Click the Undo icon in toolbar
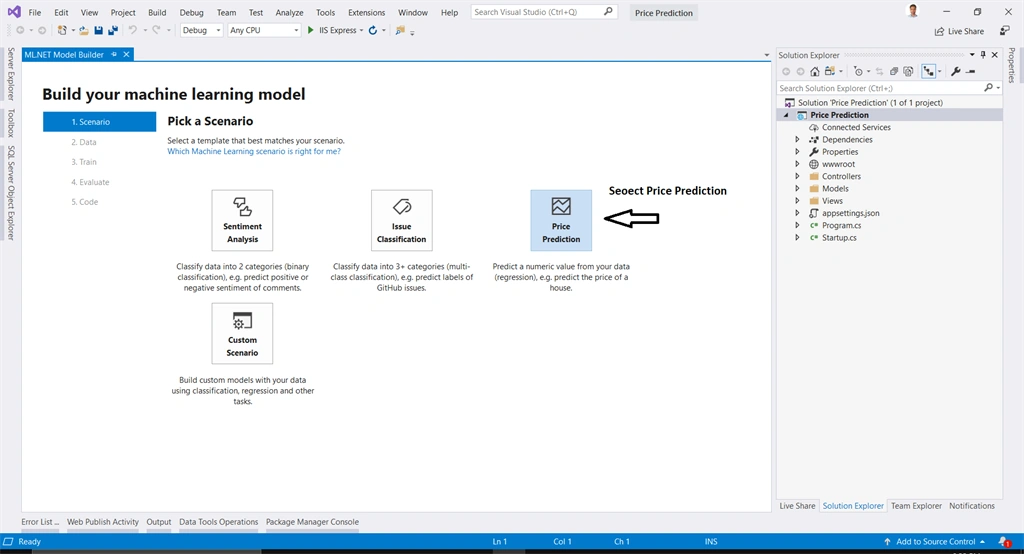 (133, 30)
